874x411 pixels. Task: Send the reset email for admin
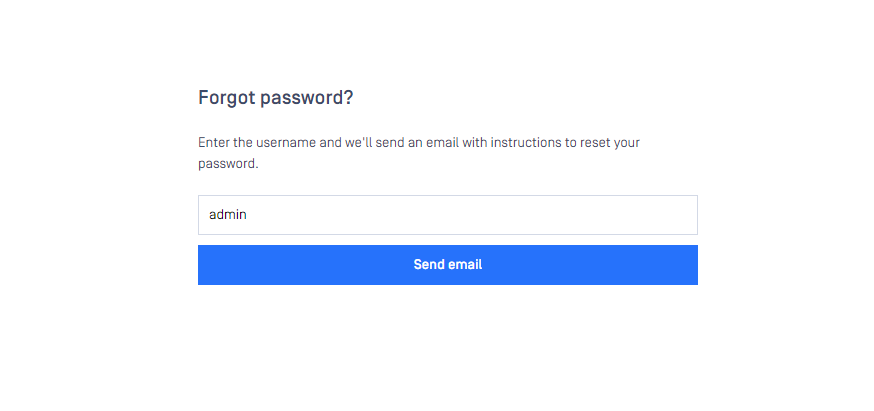448,265
